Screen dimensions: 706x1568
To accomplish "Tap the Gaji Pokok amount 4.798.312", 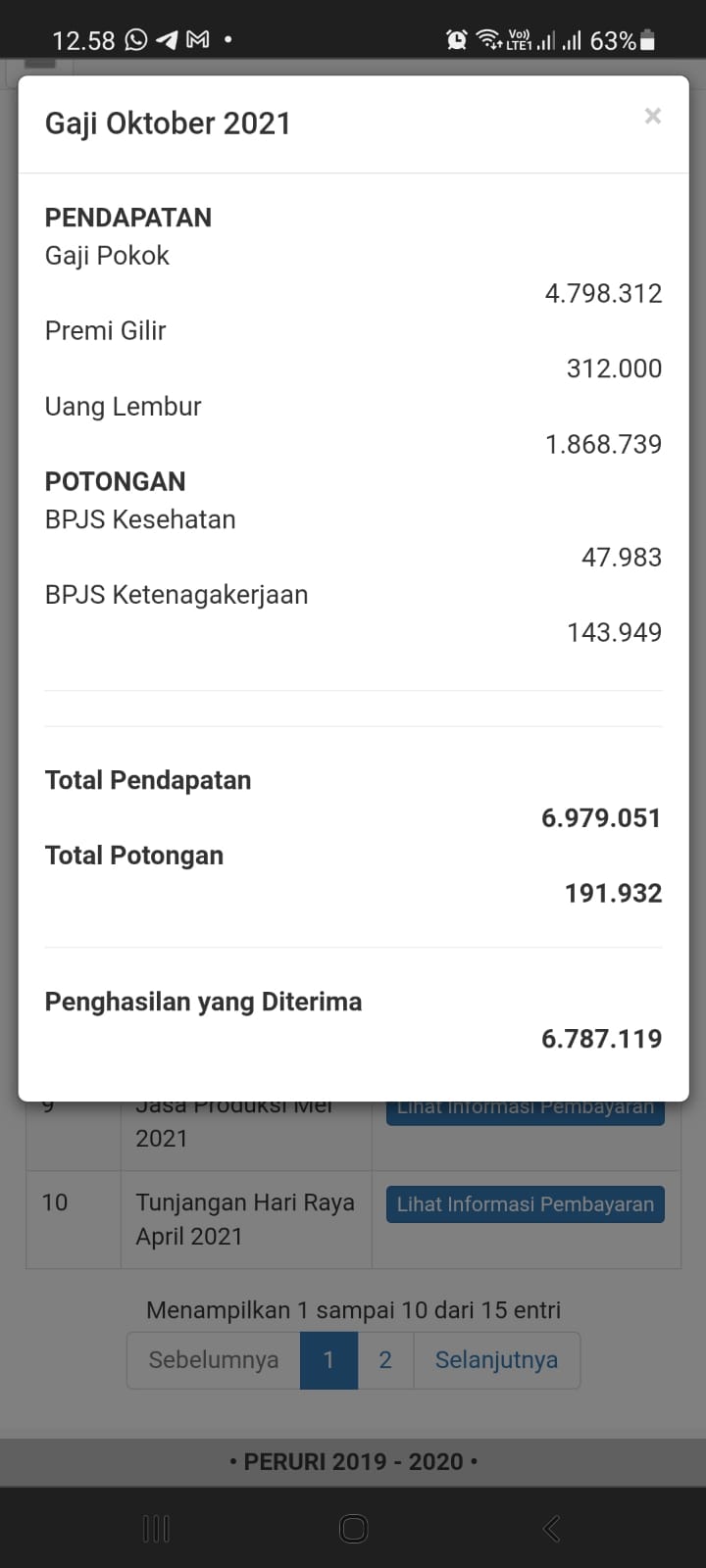I will [x=603, y=294].
